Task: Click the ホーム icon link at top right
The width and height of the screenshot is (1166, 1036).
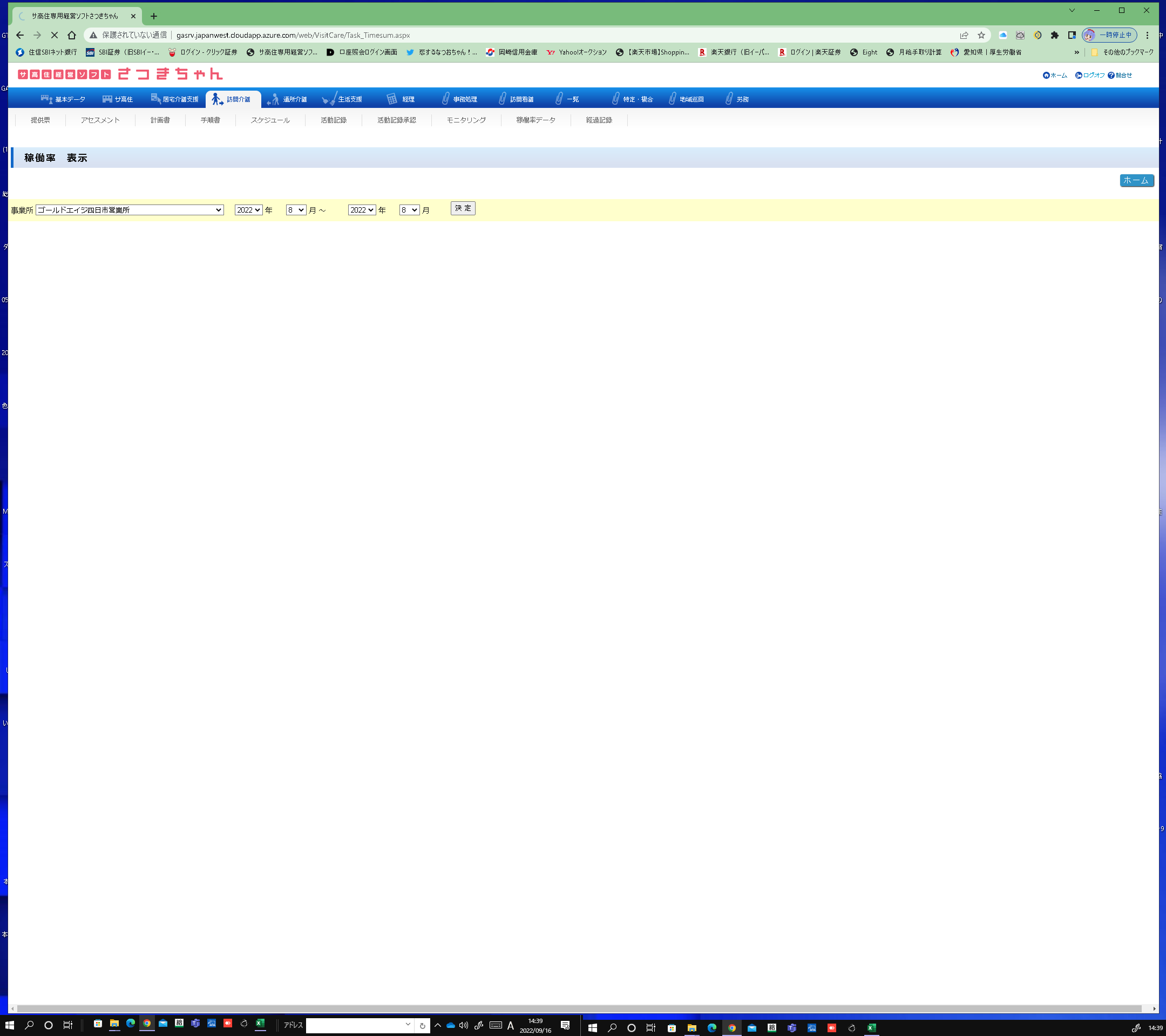Action: click(1046, 75)
